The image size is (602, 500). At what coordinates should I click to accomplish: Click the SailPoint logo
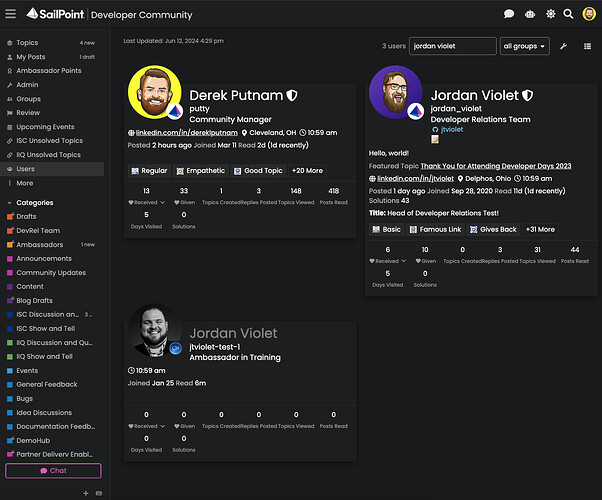pyautogui.click(x=55, y=14)
